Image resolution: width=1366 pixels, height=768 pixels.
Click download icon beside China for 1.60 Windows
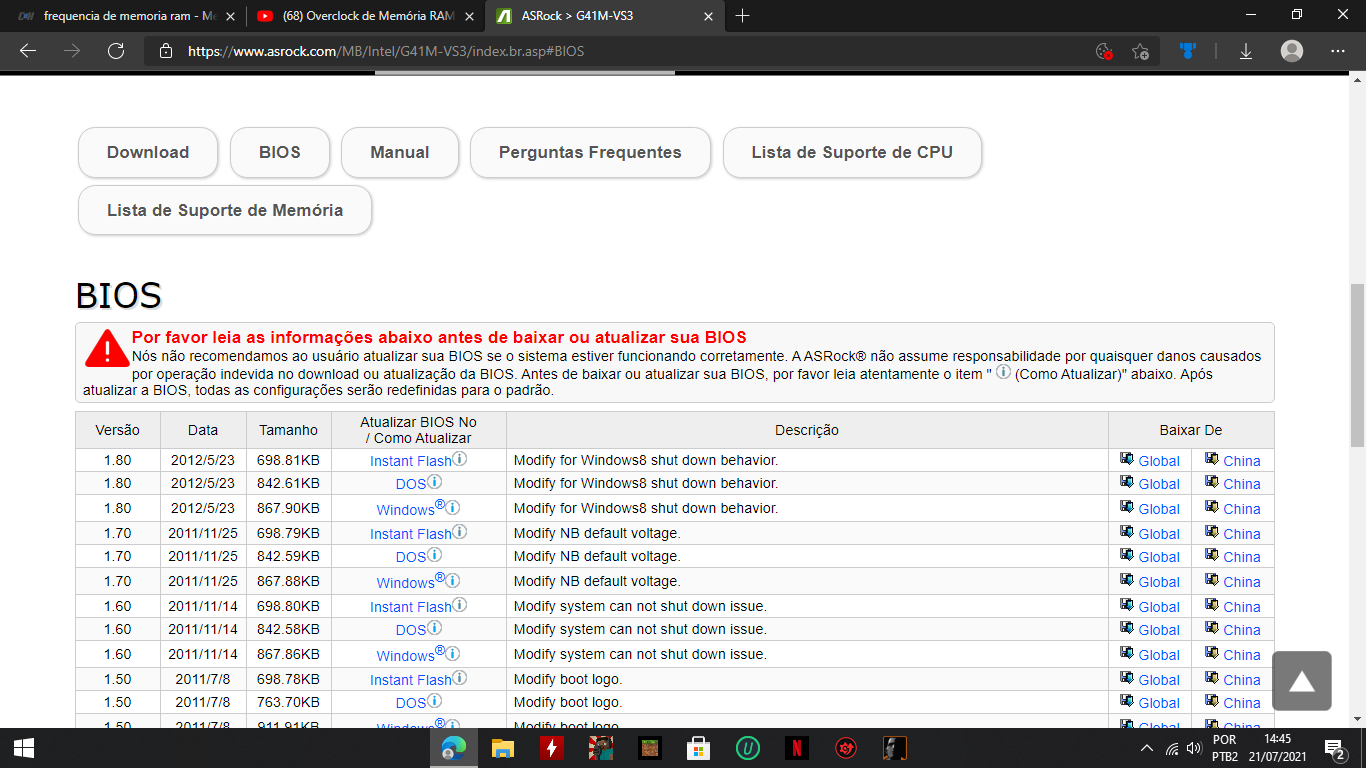click(x=1212, y=653)
